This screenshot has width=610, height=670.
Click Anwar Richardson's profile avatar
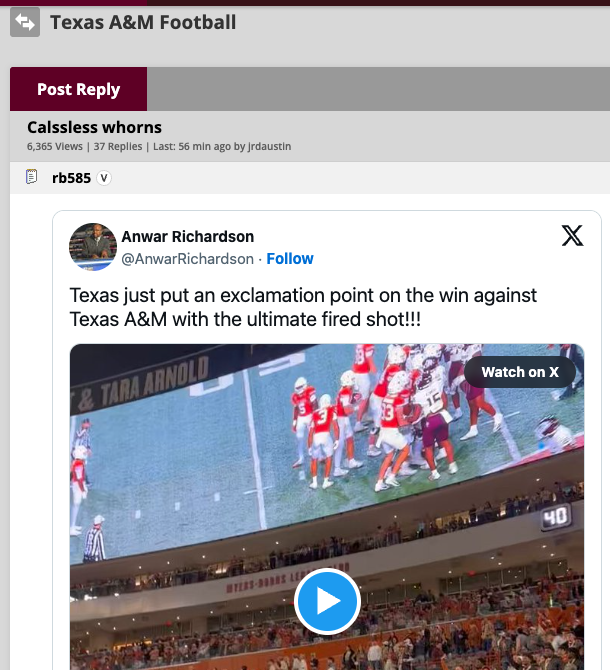[x=93, y=247]
